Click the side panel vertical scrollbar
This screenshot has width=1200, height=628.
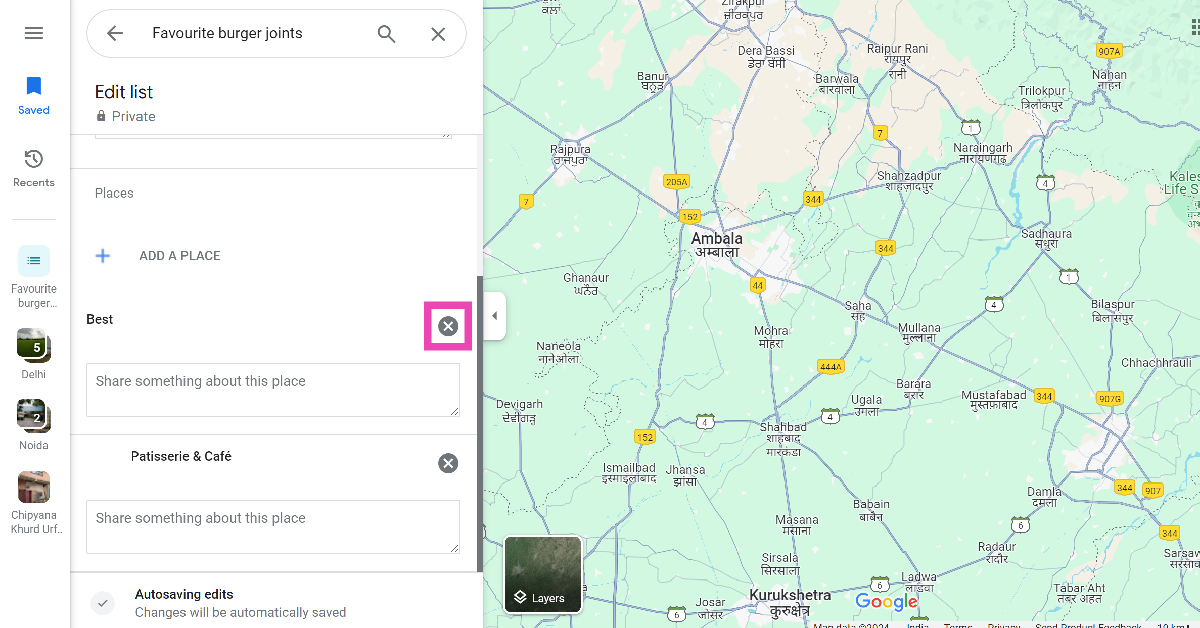[480, 420]
